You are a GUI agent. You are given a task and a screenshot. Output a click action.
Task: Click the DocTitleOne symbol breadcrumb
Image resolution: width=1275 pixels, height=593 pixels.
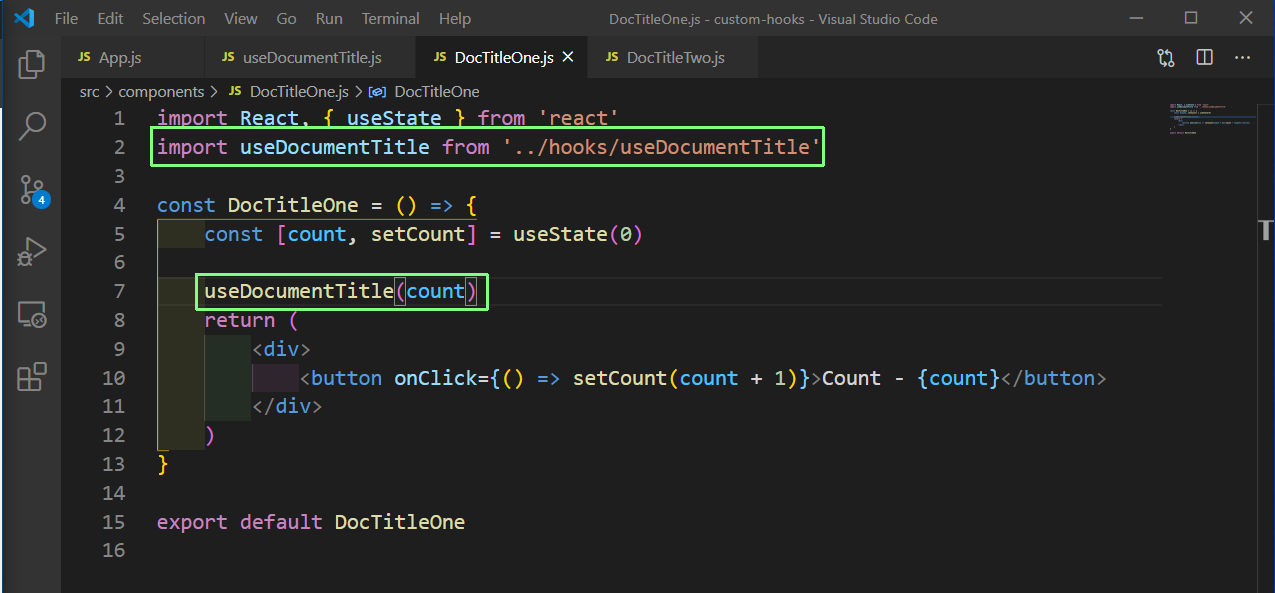(x=424, y=91)
